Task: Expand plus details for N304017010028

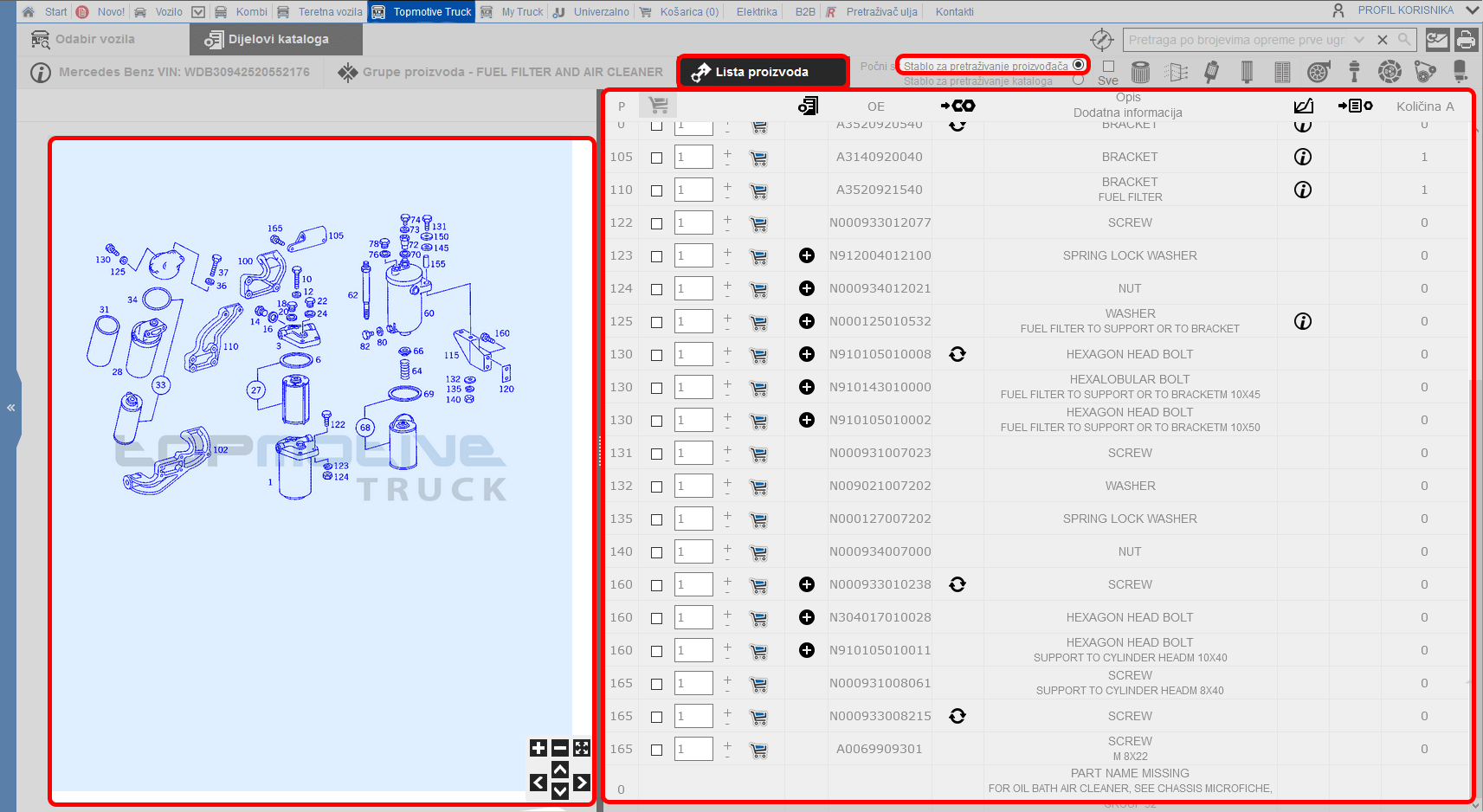Action: 807,617
